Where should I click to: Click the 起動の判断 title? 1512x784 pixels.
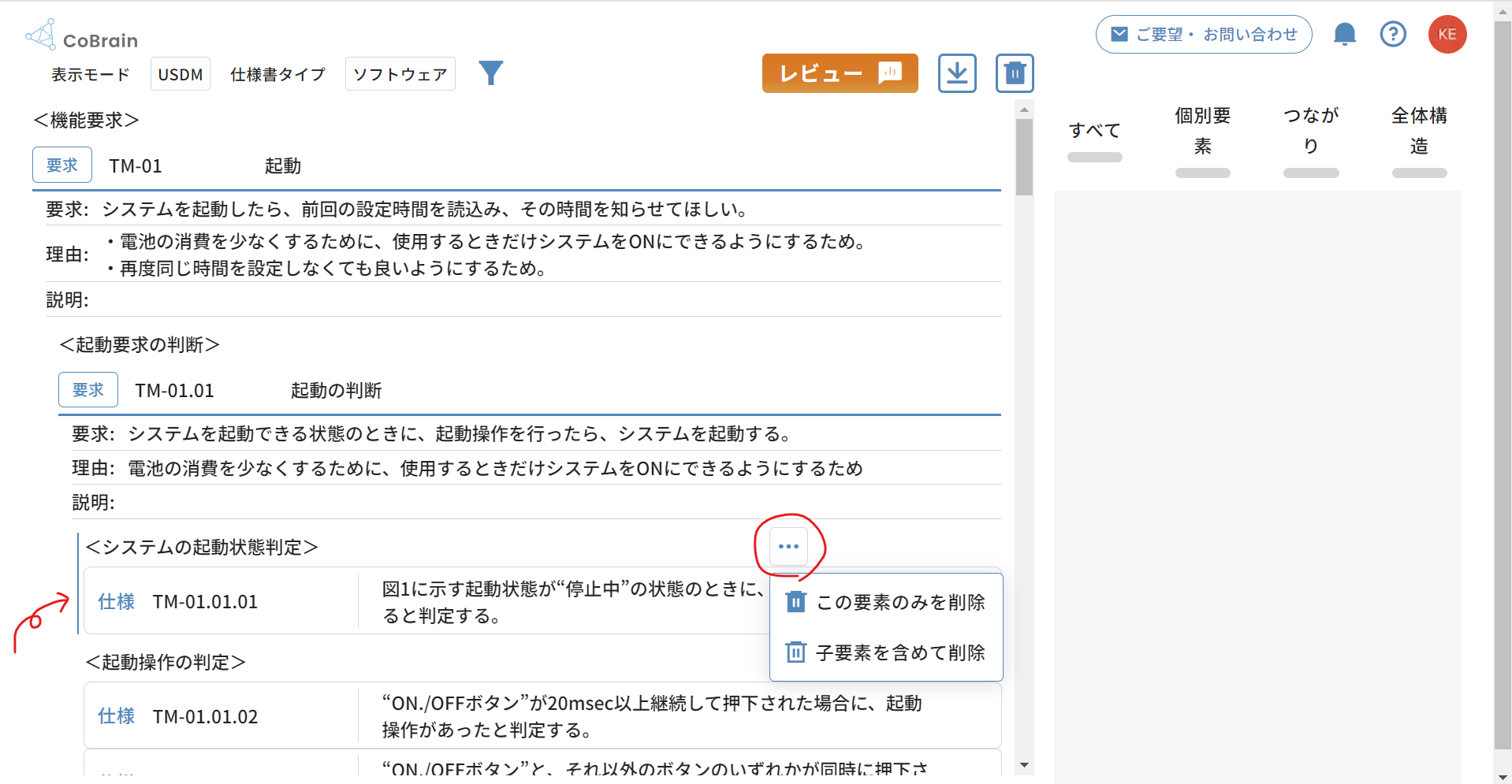tap(337, 391)
